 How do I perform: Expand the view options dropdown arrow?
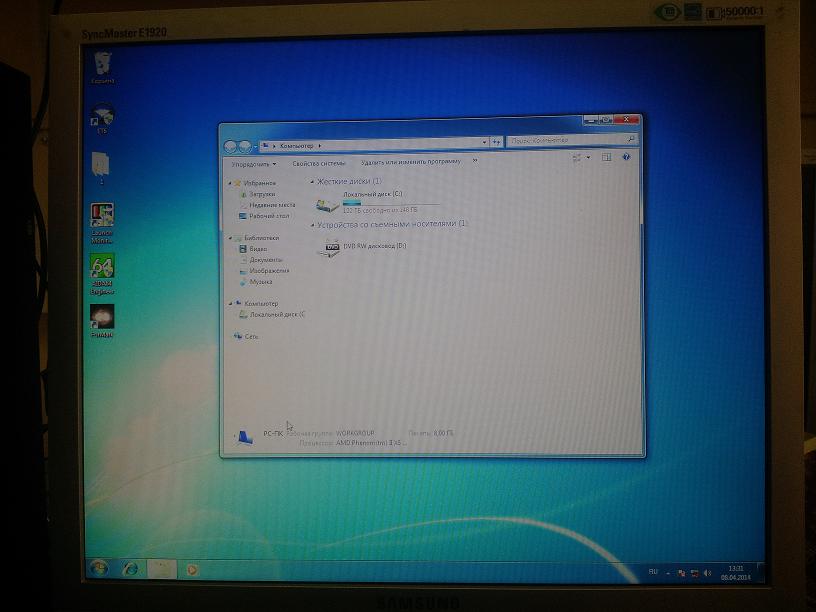point(588,157)
